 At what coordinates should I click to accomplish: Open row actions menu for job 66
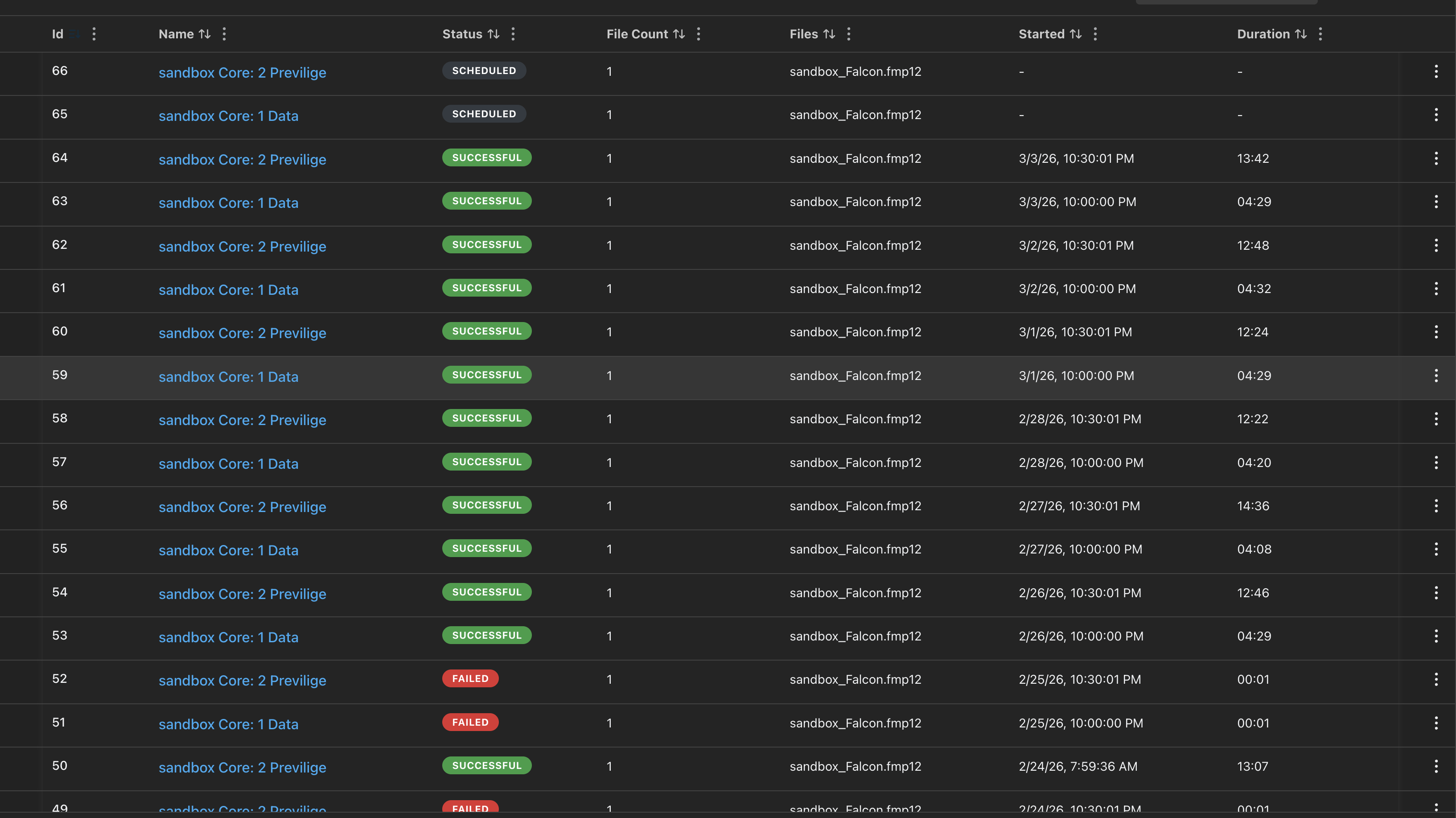click(1435, 71)
